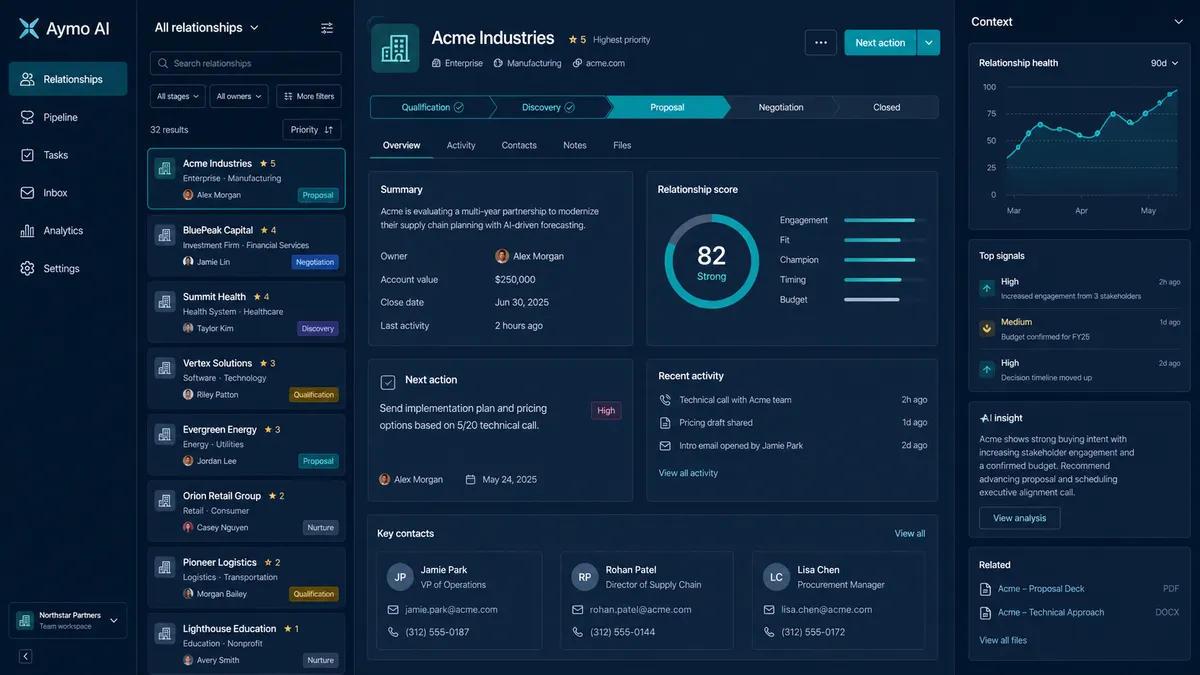Open the Priority sort dropdown

tap(312, 130)
